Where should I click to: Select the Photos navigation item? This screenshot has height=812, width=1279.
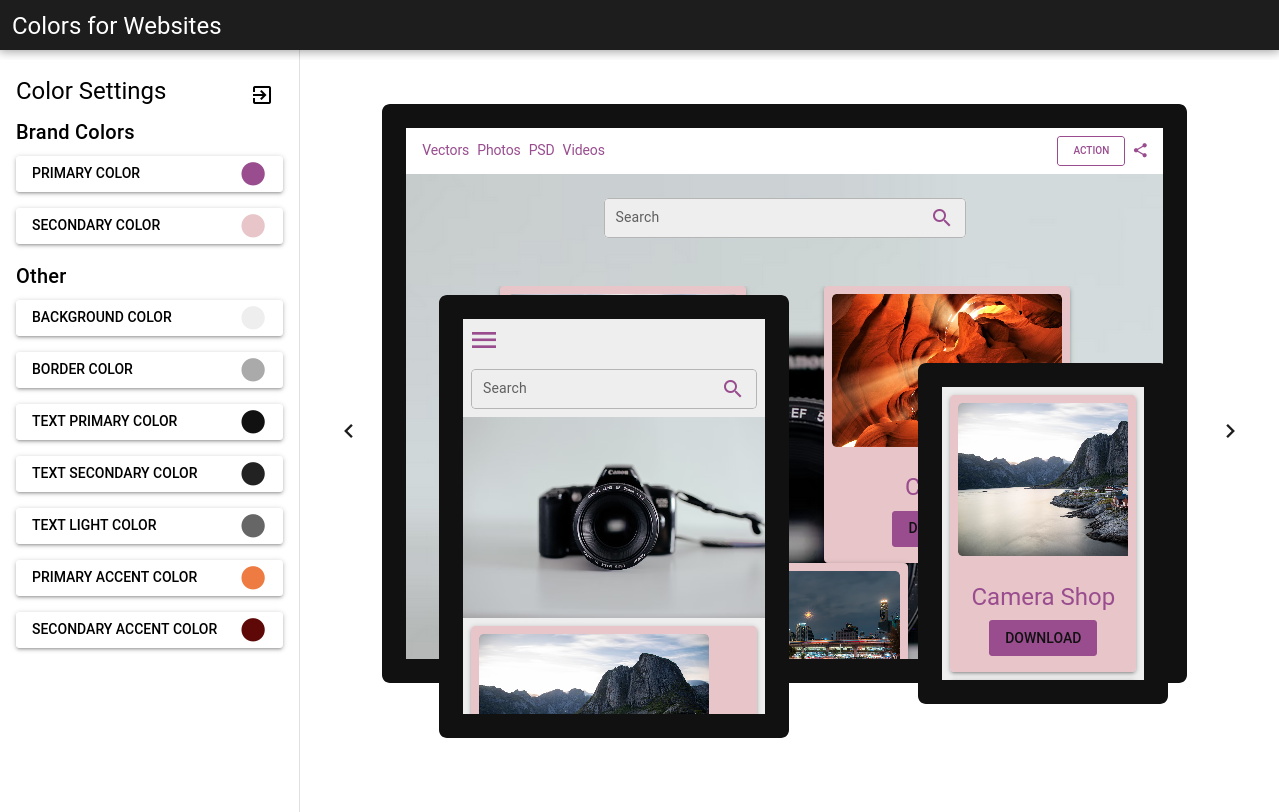[498, 150]
